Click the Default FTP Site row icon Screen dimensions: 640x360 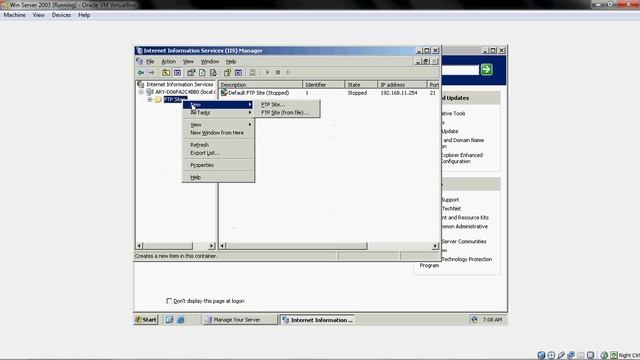[224, 93]
